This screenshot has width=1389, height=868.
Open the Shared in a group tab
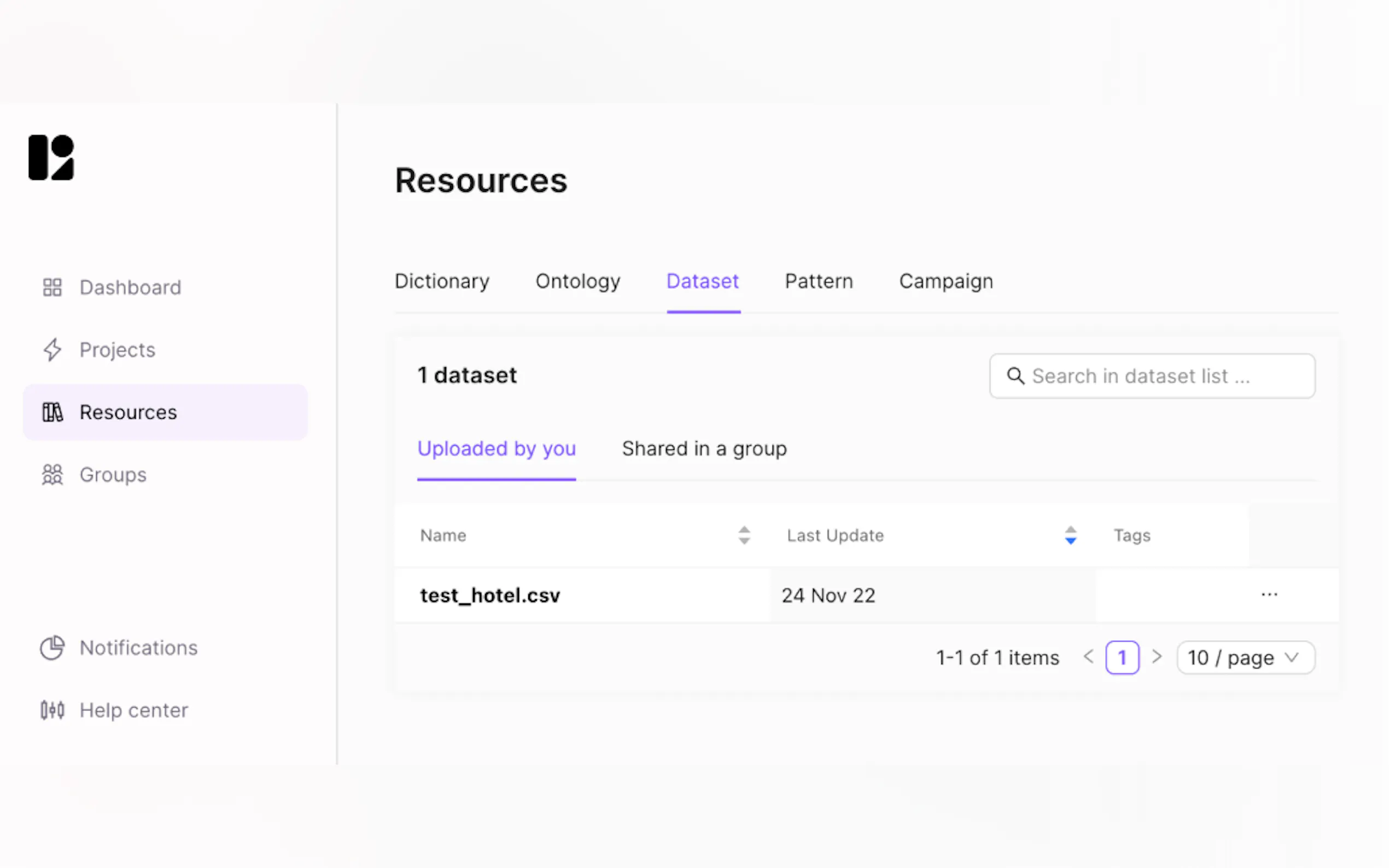tap(704, 448)
